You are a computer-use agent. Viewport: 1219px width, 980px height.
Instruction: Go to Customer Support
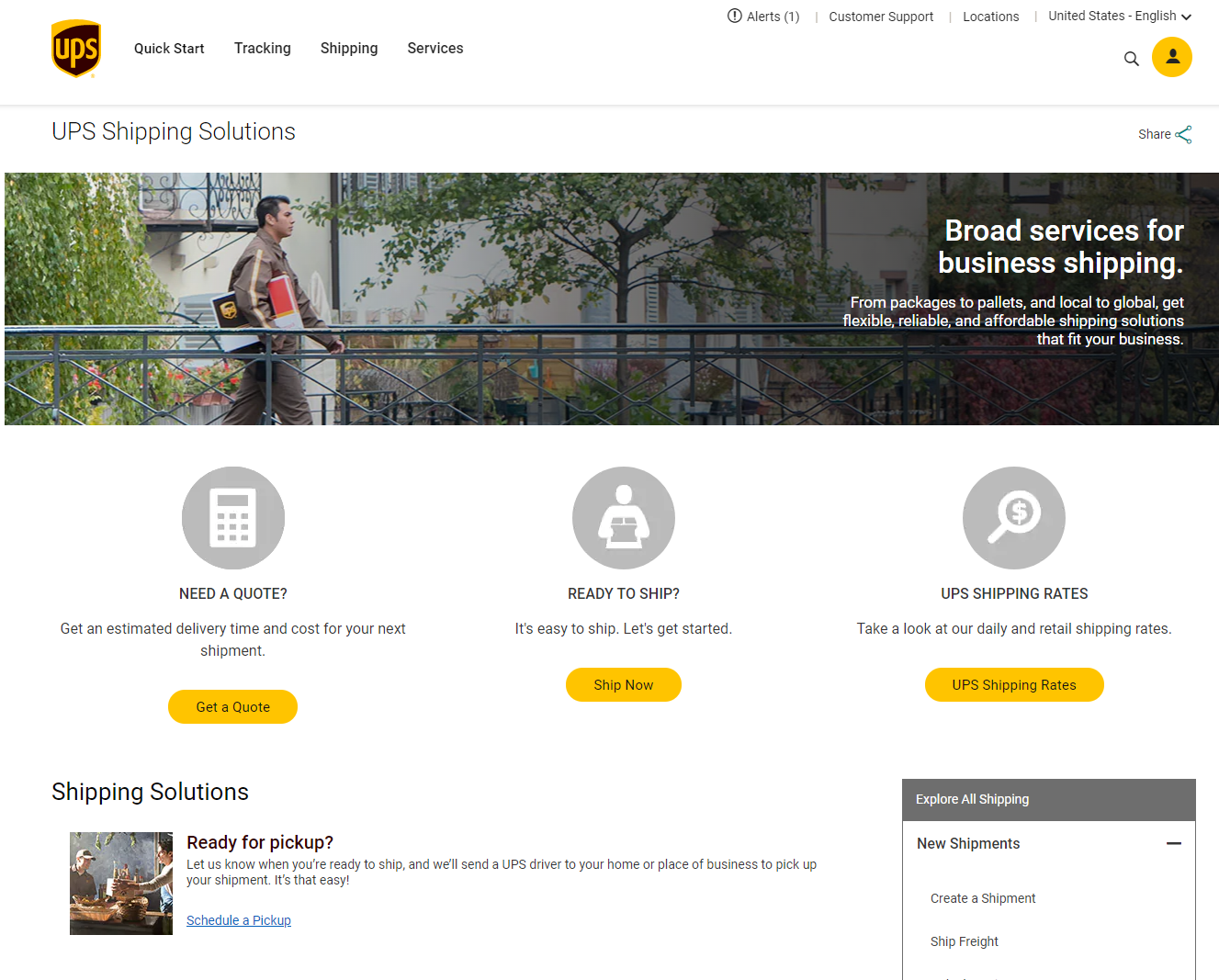pos(881,17)
